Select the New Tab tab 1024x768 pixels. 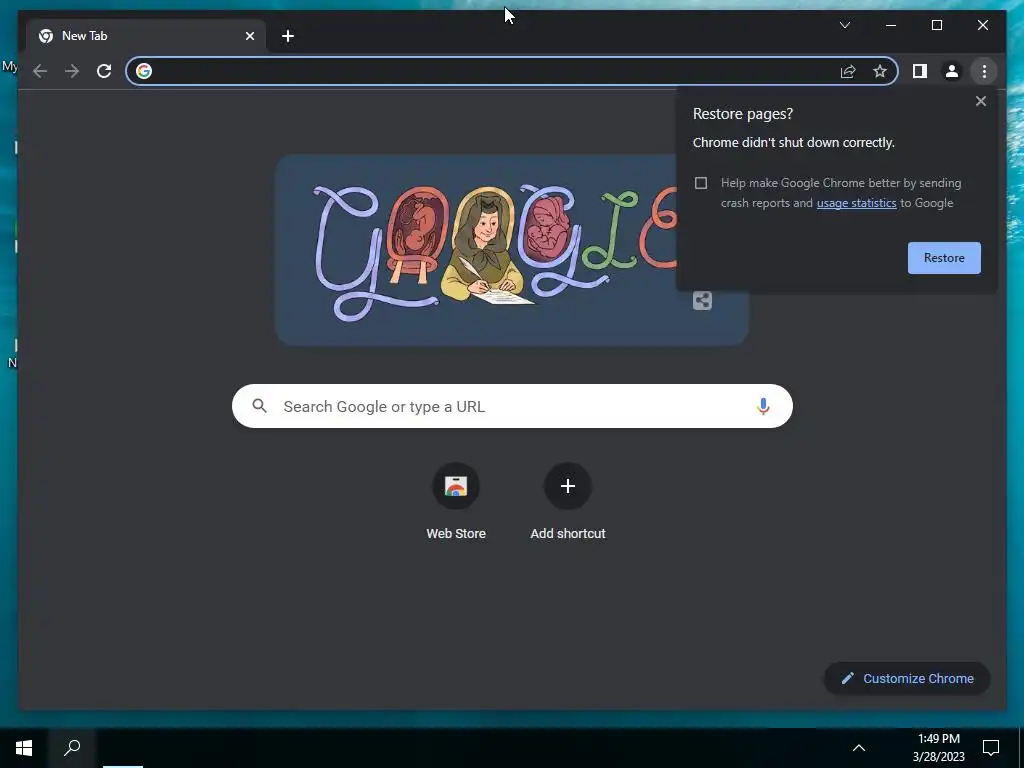point(146,36)
